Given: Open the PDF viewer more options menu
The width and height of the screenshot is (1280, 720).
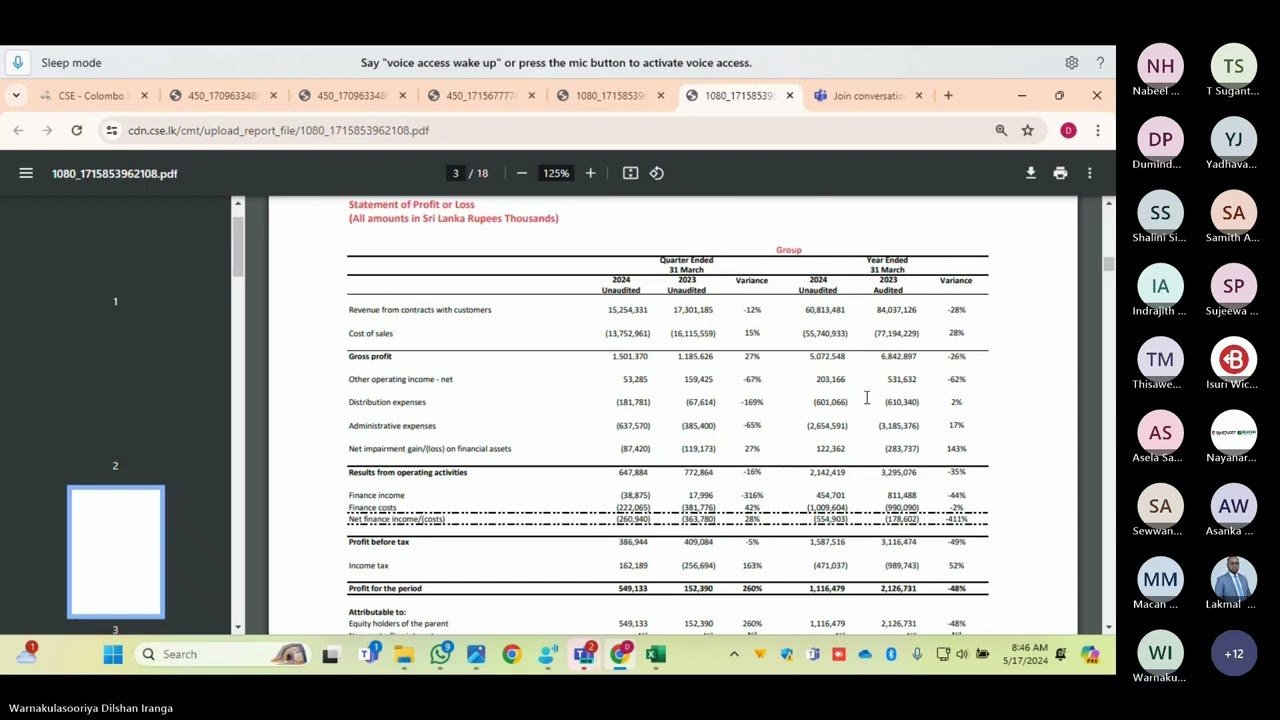Looking at the screenshot, I should pos(1089,172).
